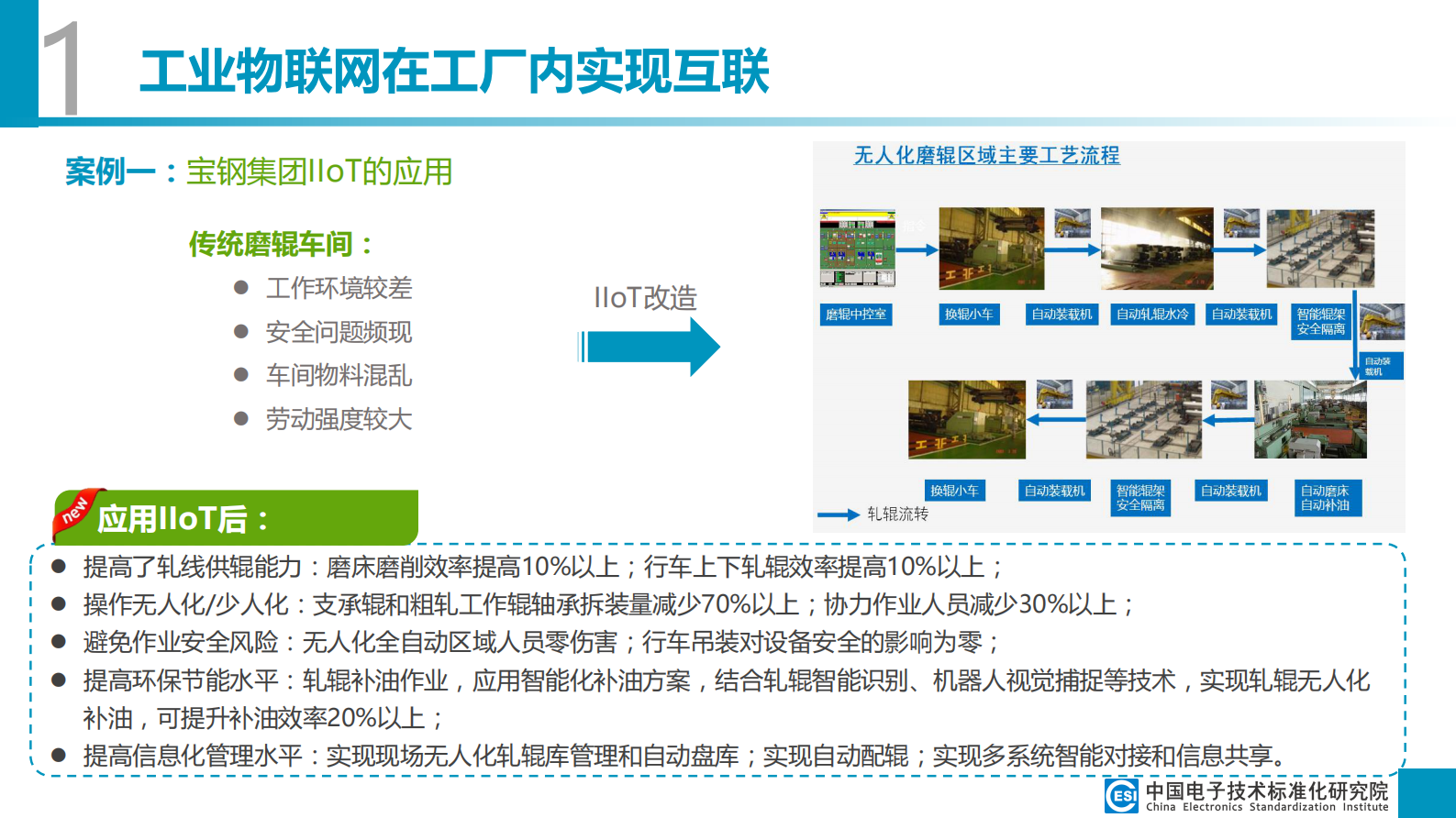This screenshot has width=1456, height=818.
Task: Open the 无人化磨辊区域主要工艺流程 link
Action: [987, 156]
